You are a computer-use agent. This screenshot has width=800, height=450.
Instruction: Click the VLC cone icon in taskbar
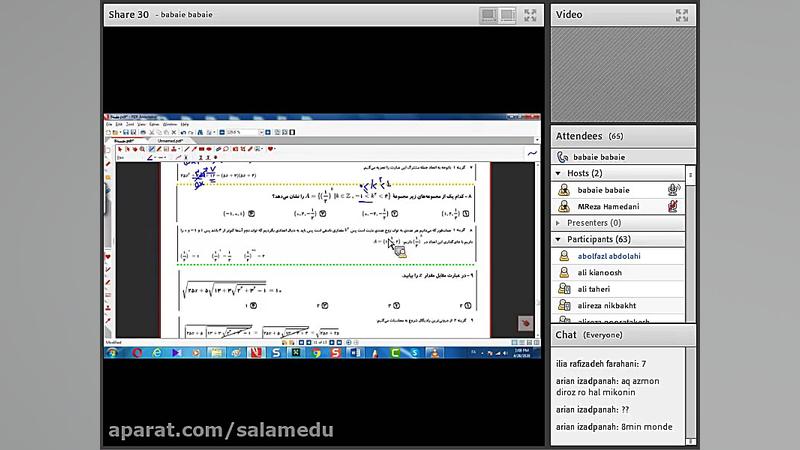[x=434, y=353]
